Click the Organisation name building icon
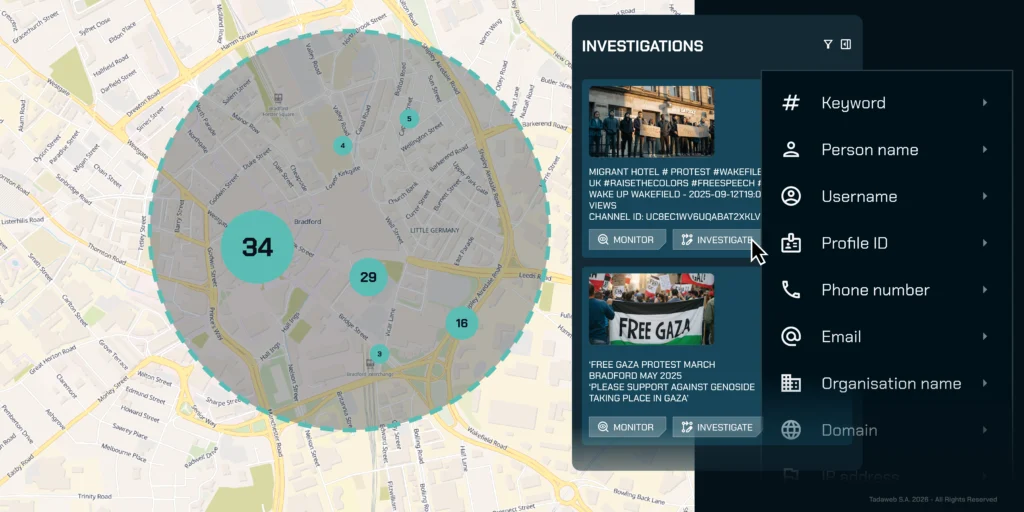The image size is (1024, 512). [x=791, y=383]
